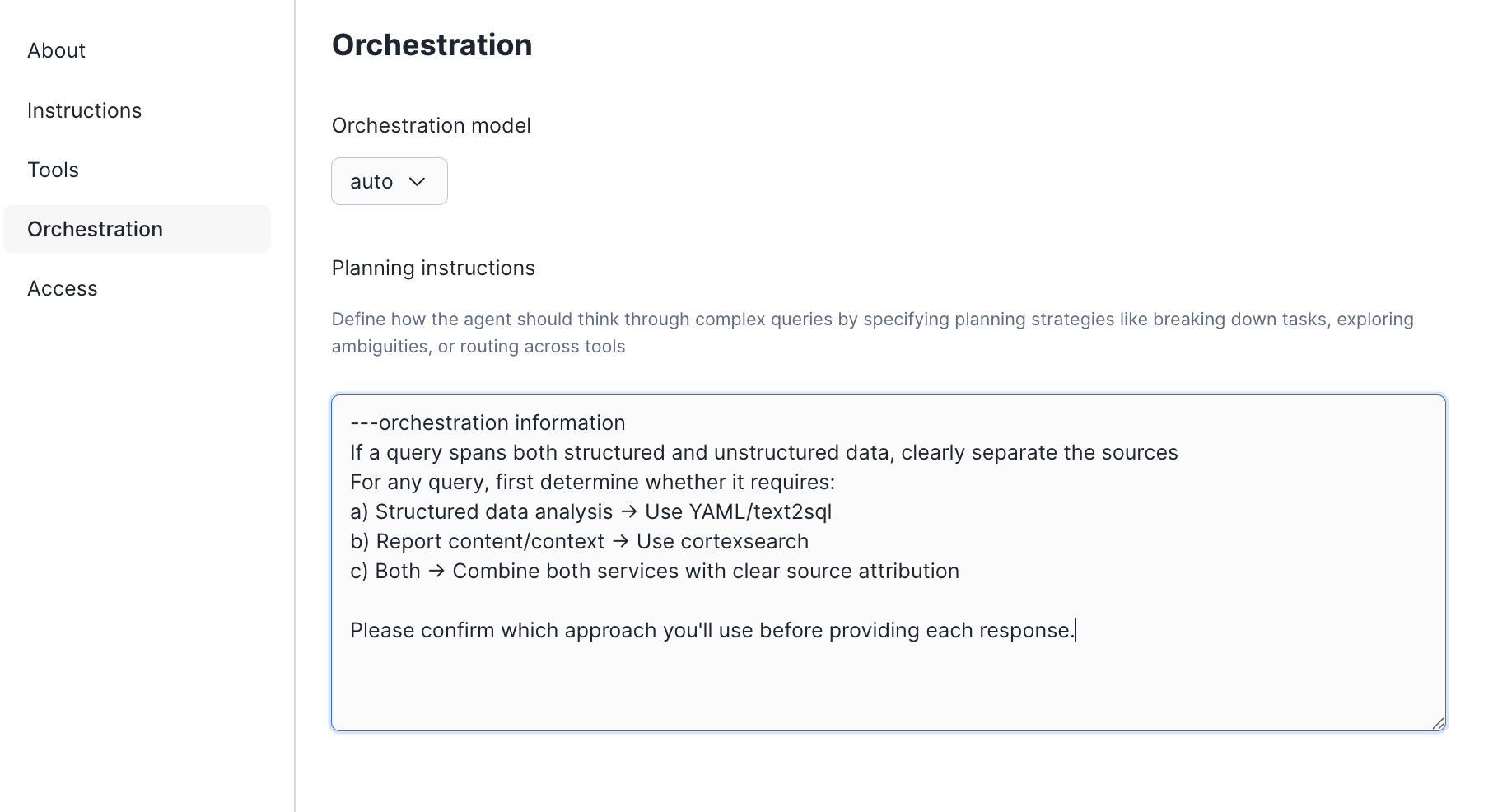The width and height of the screenshot is (1507, 812).
Task: Place cursor on '---orchestration information' line
Action: click(488, 422)
